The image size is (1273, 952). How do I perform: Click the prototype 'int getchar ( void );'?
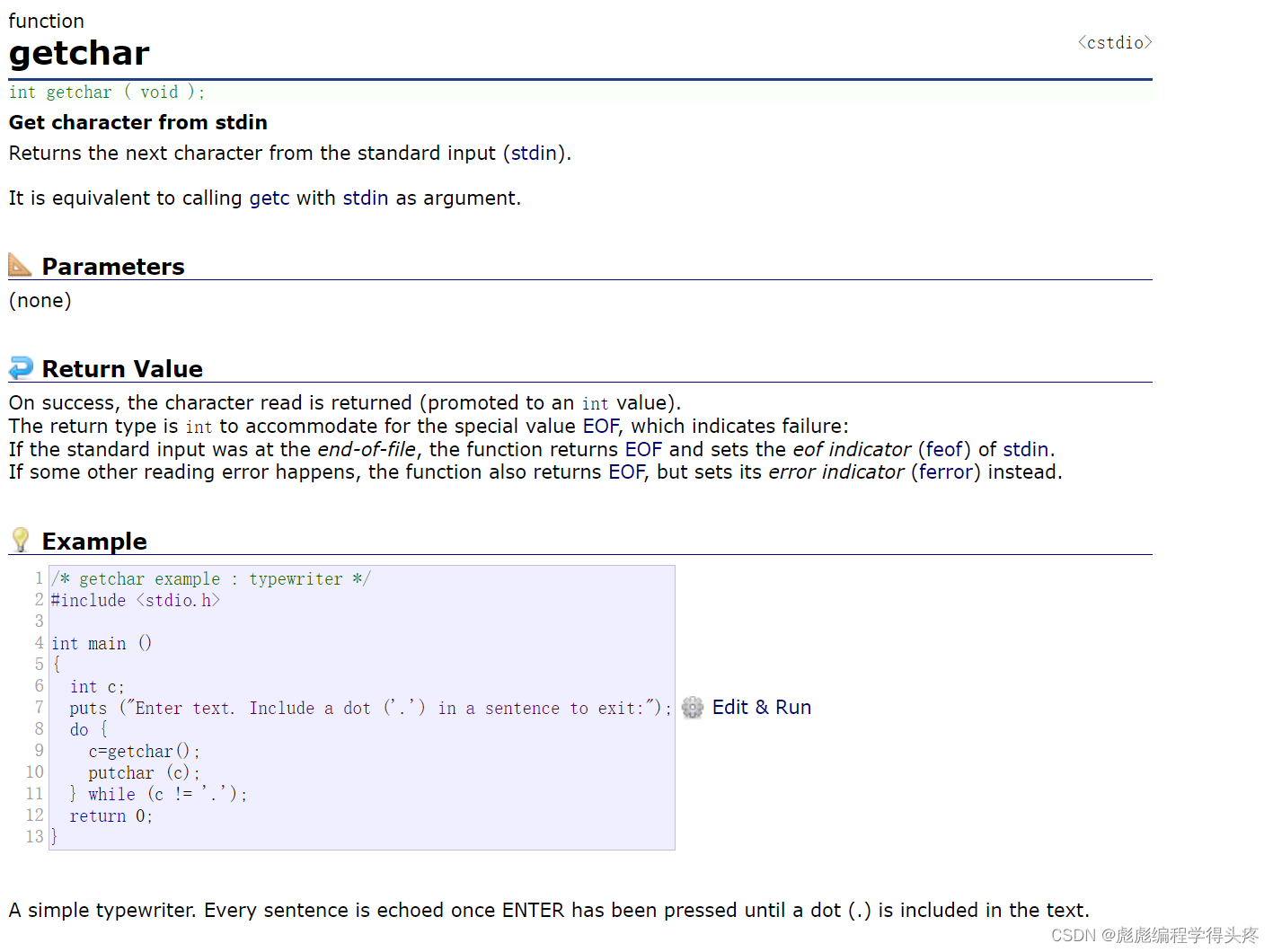(107, 93)
